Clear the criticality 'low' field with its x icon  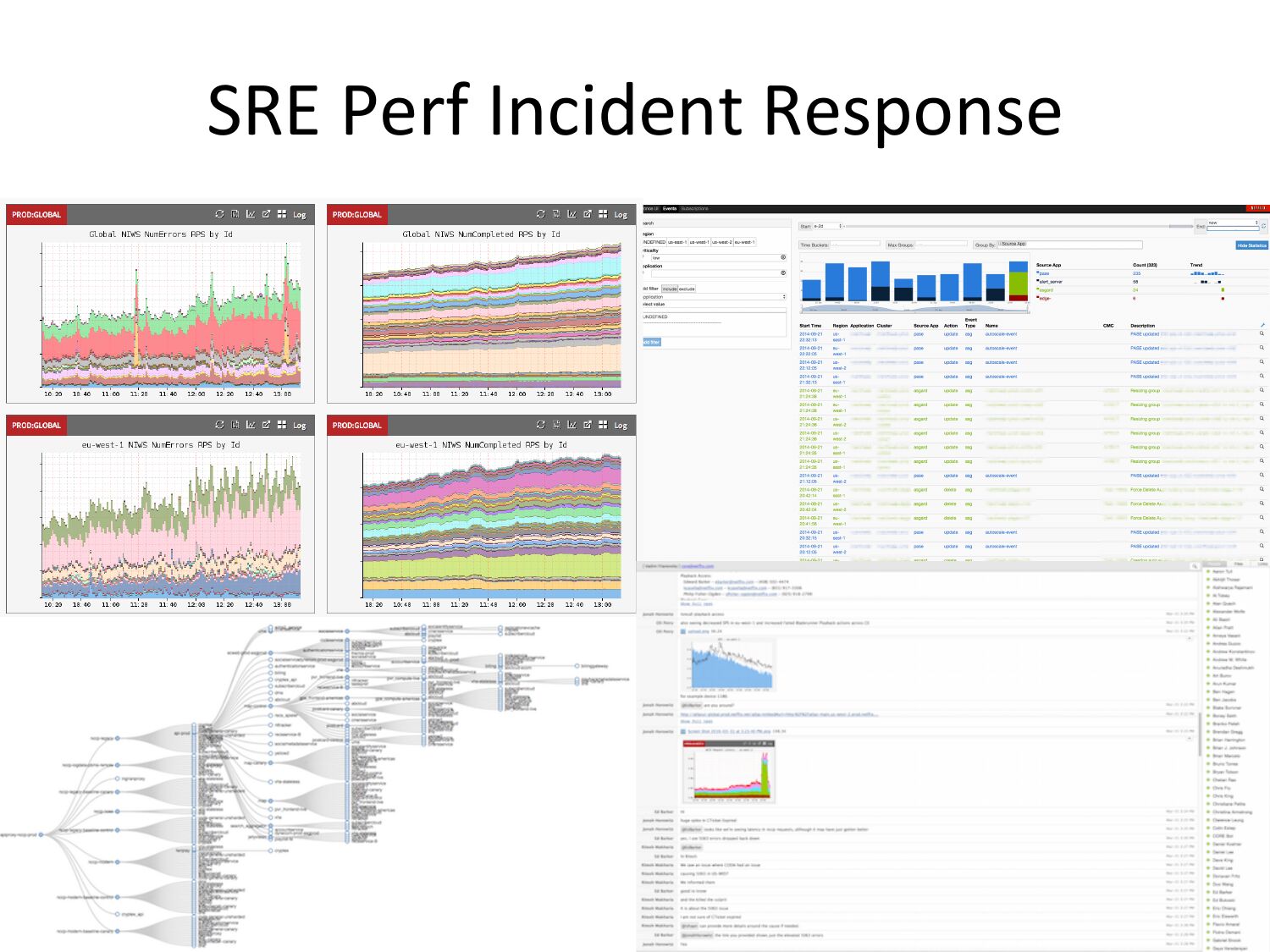pyautogui.click(x=783, y=257)
